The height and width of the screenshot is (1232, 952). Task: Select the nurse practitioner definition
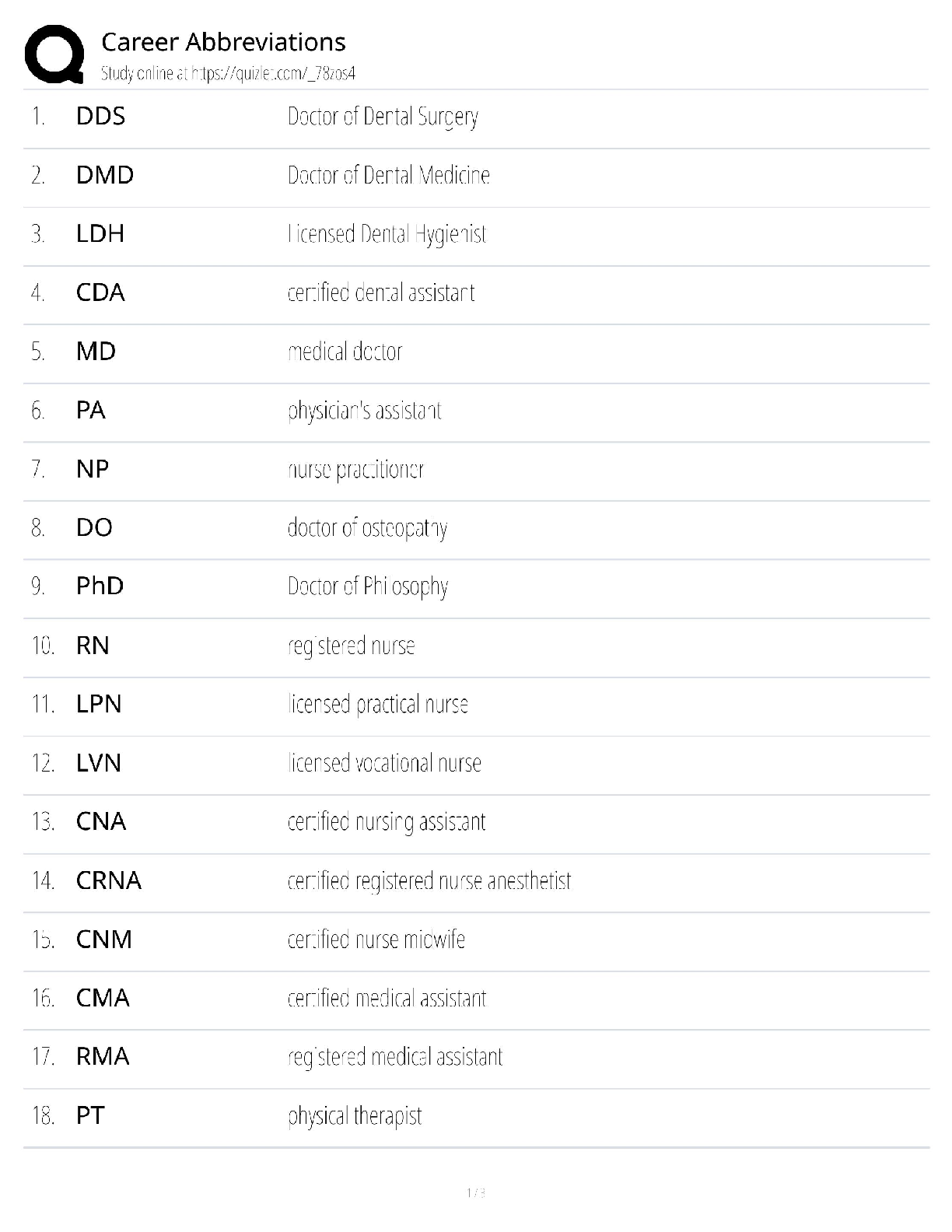[x=355, y=469]
